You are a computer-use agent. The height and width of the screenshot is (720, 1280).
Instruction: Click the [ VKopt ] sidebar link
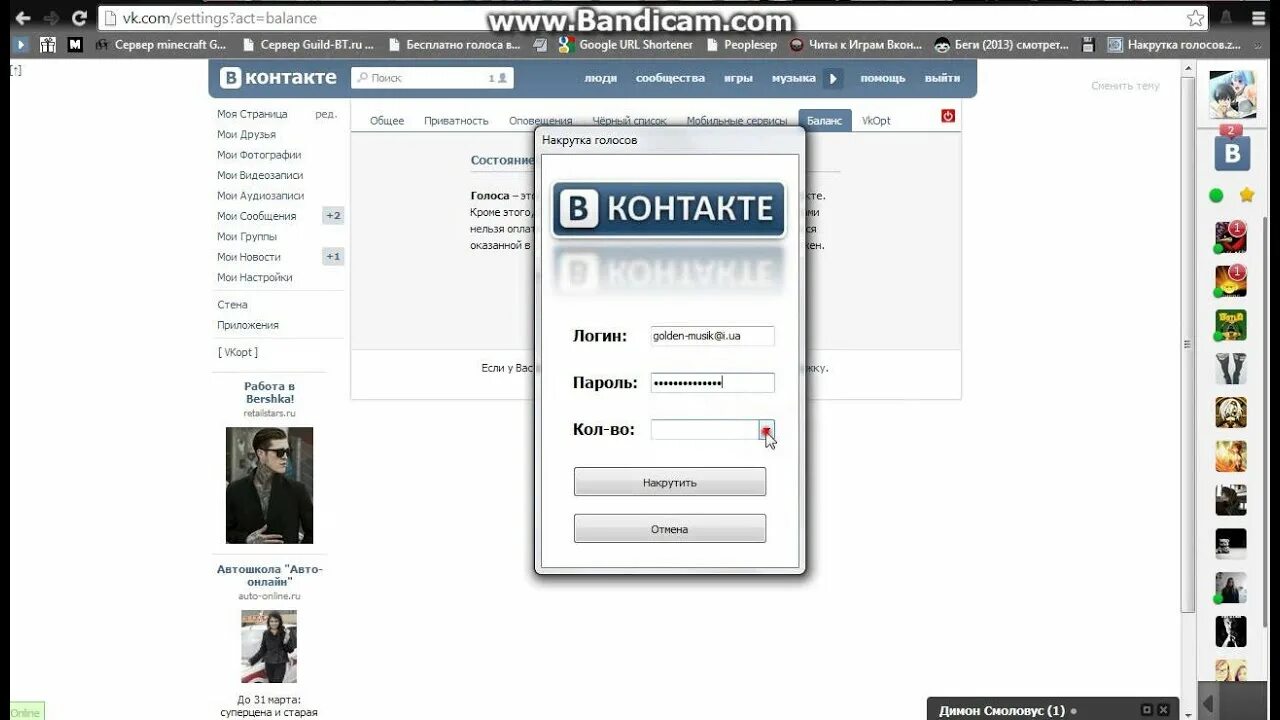pyautogui.click(x=237, y=352)
